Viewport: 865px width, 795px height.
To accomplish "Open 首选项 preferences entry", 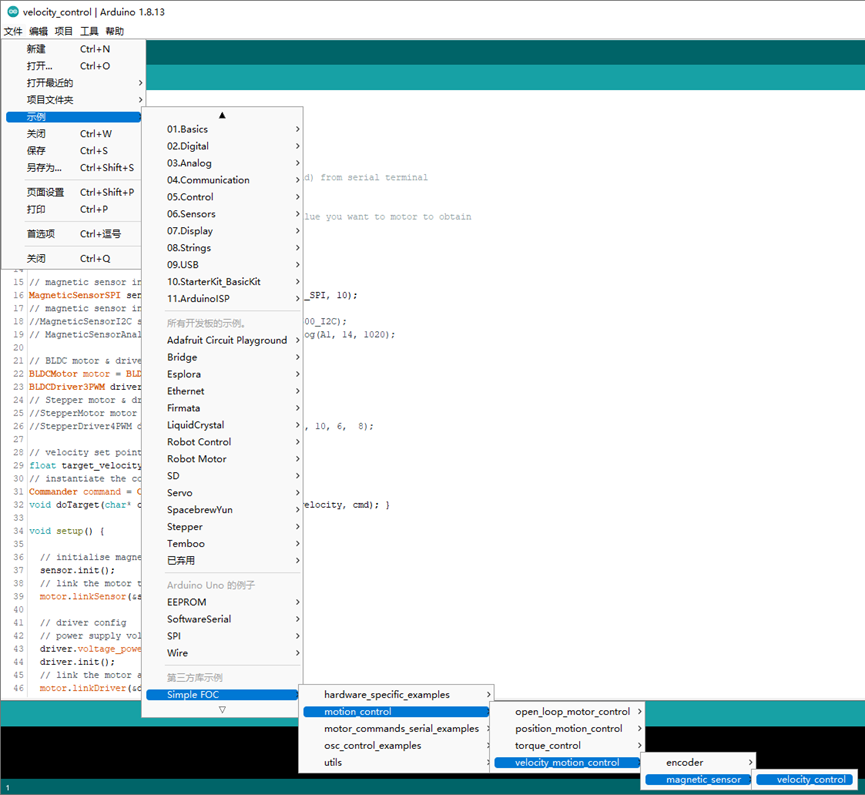I will [x=73, y=234].
